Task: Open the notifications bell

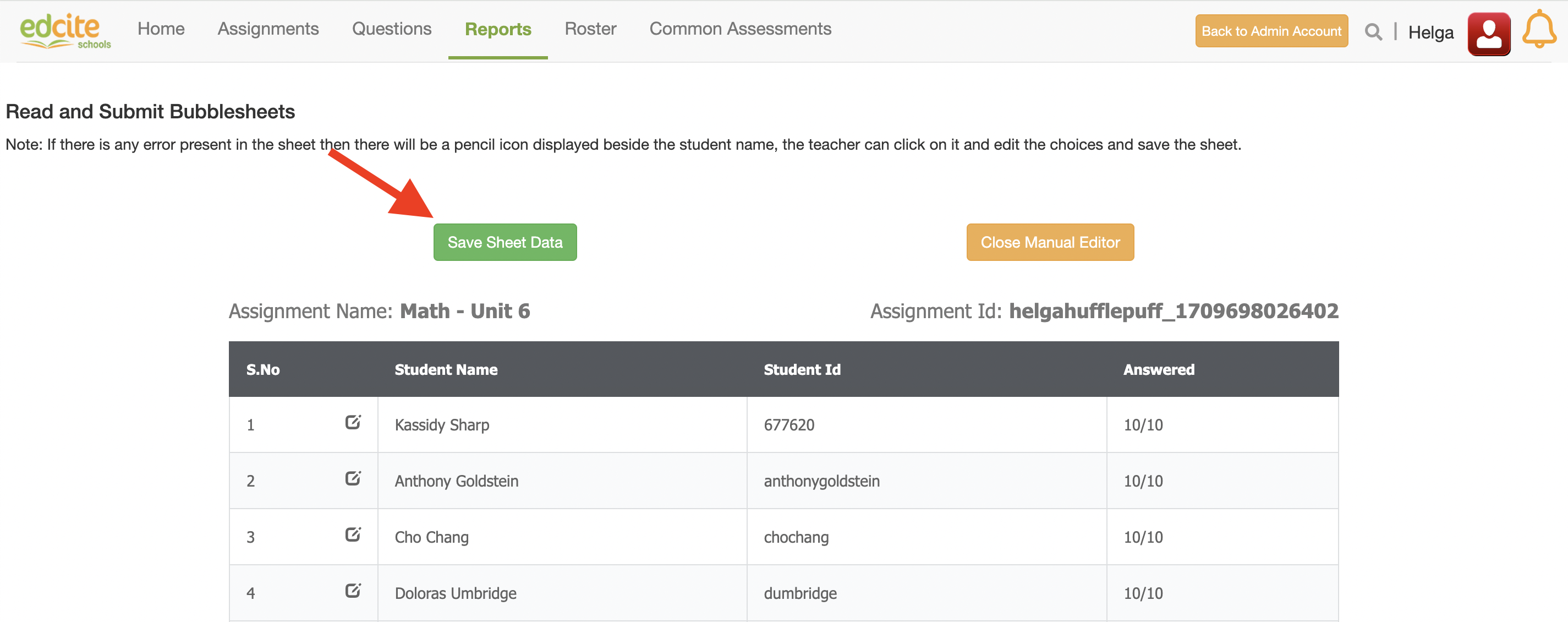Action: (1538, 29)
